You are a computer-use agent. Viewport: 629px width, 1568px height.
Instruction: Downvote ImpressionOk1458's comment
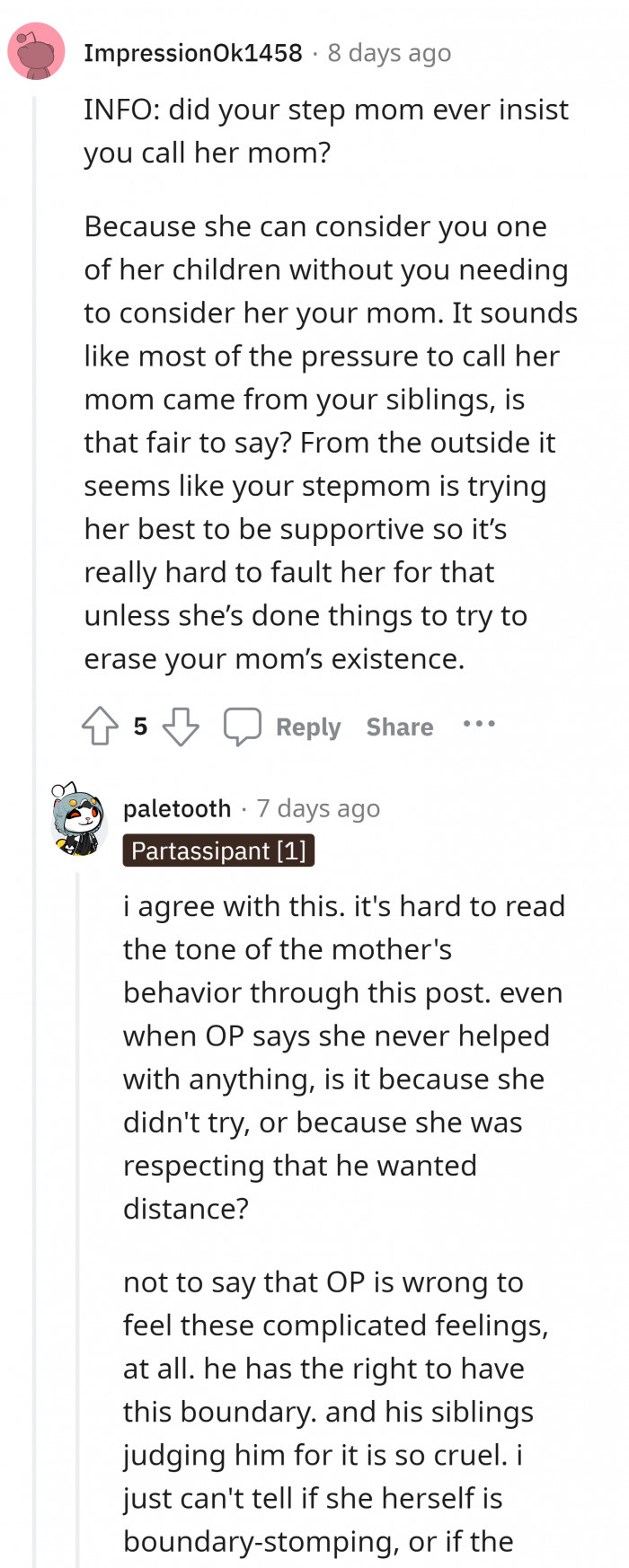coord(181,727)
